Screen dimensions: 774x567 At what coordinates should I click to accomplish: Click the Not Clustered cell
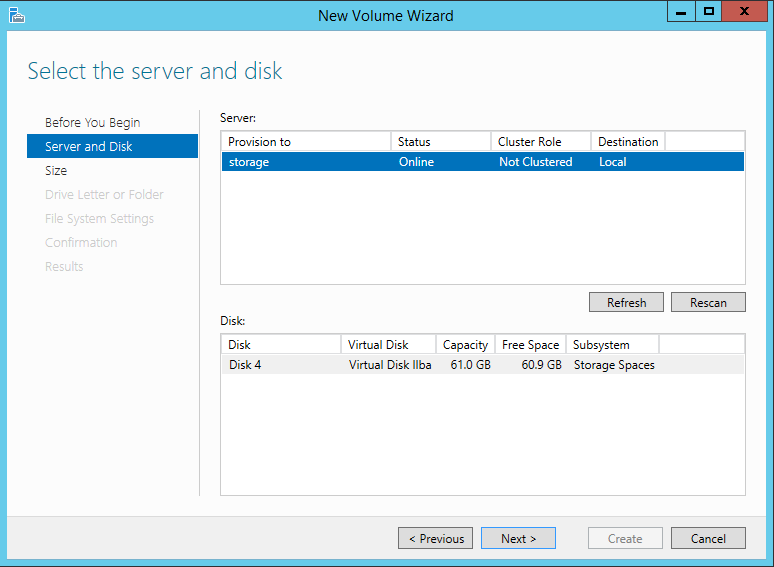point(536,162)
